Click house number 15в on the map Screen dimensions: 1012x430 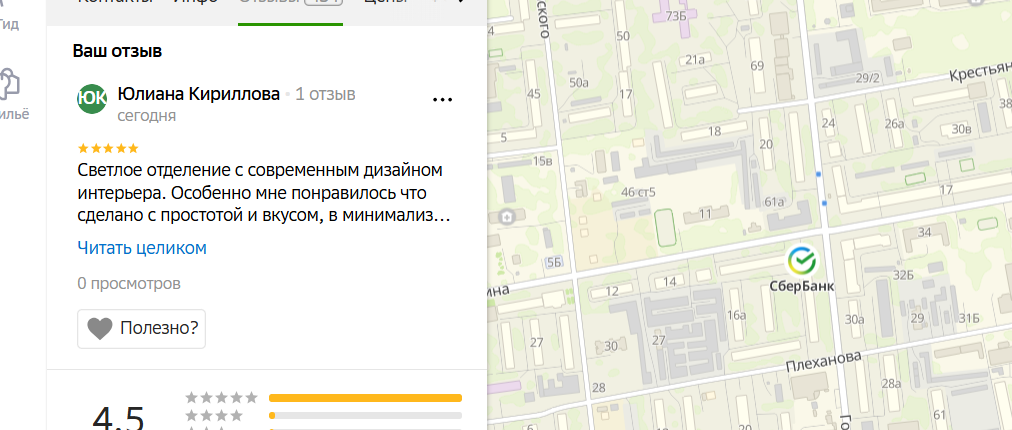tap(543, 161)
